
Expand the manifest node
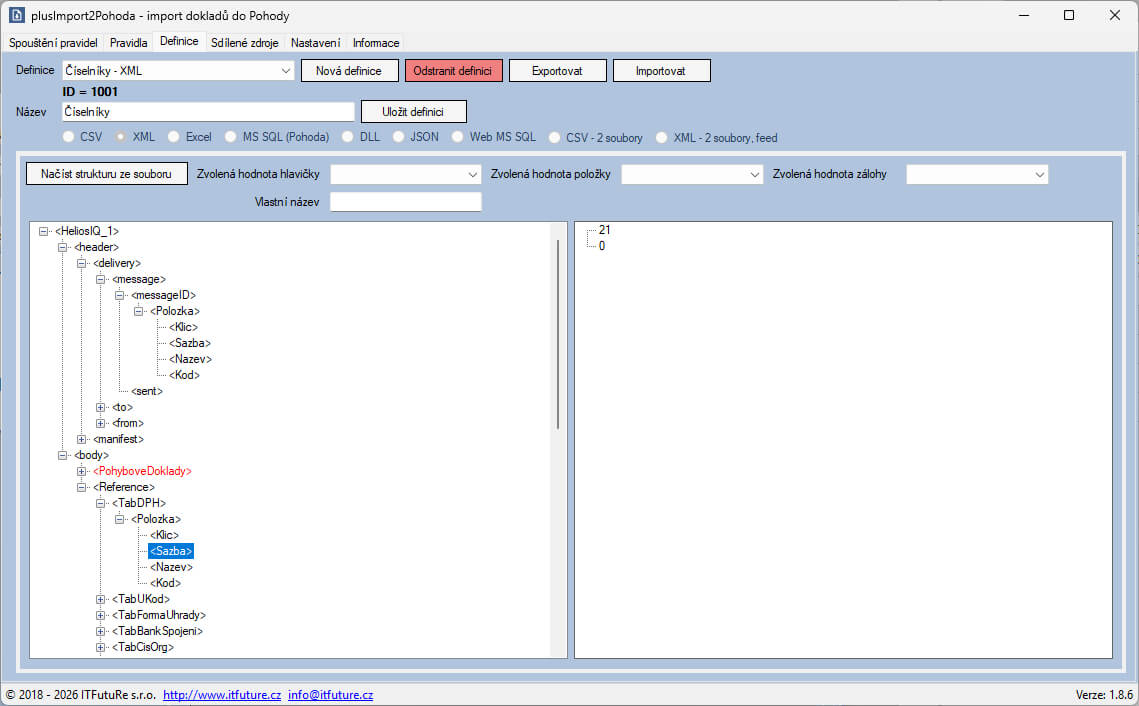coord(81,439)
